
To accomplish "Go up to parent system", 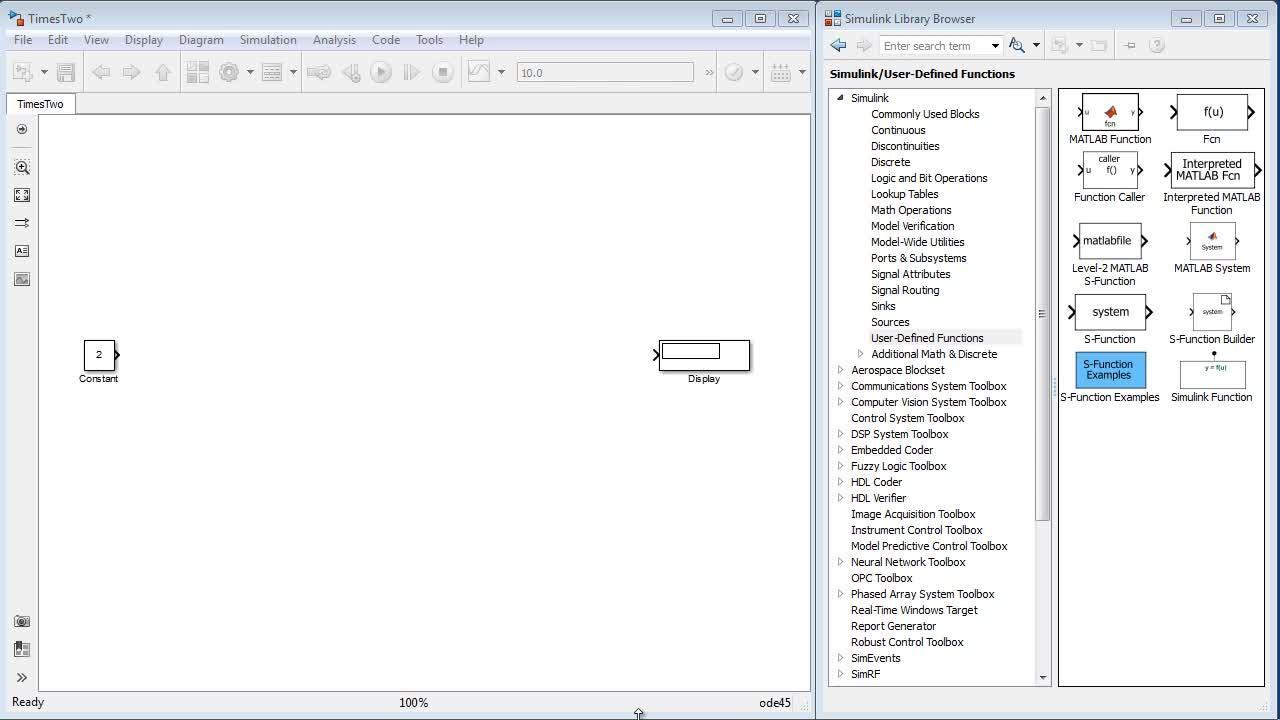I will pyautogui.click(x=163, y=72).
